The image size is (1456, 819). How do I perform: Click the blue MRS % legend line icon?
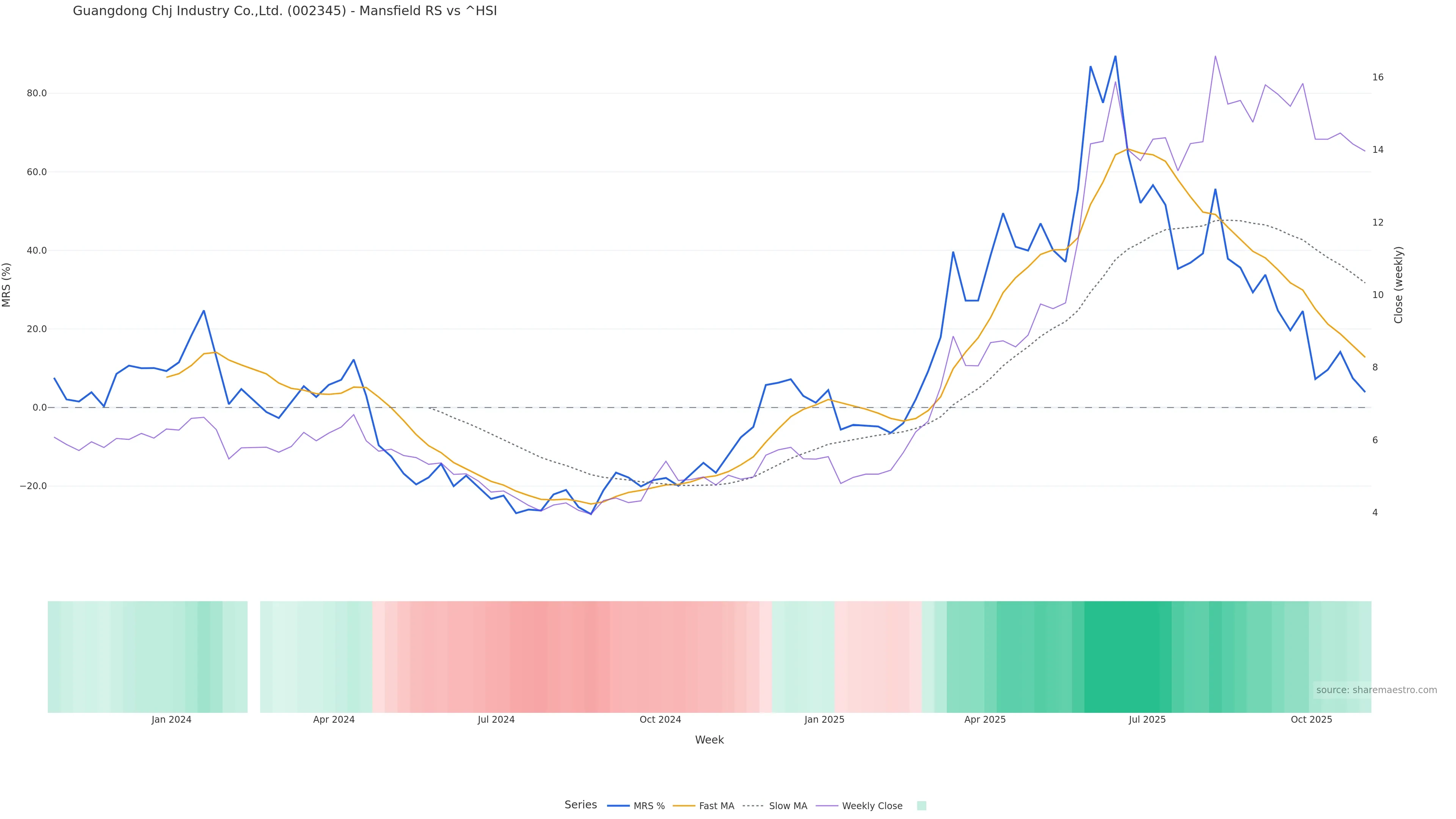pyautogui.click(x=618, y=806)
